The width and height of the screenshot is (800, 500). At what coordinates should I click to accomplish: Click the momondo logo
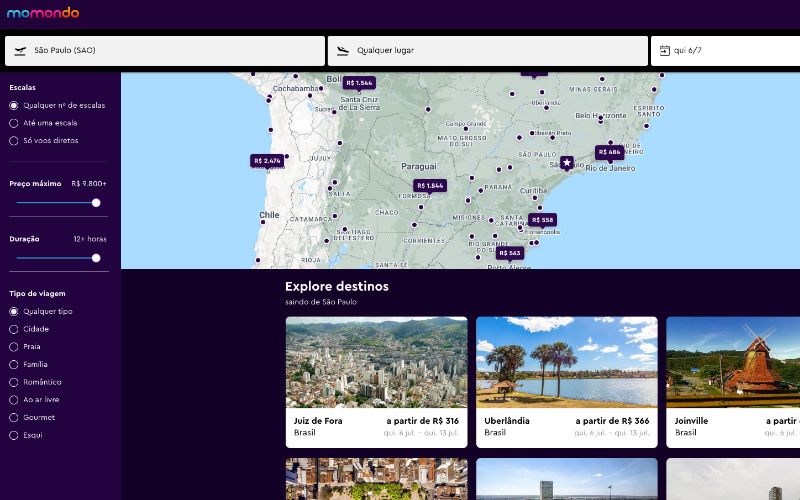click(43, 12)
